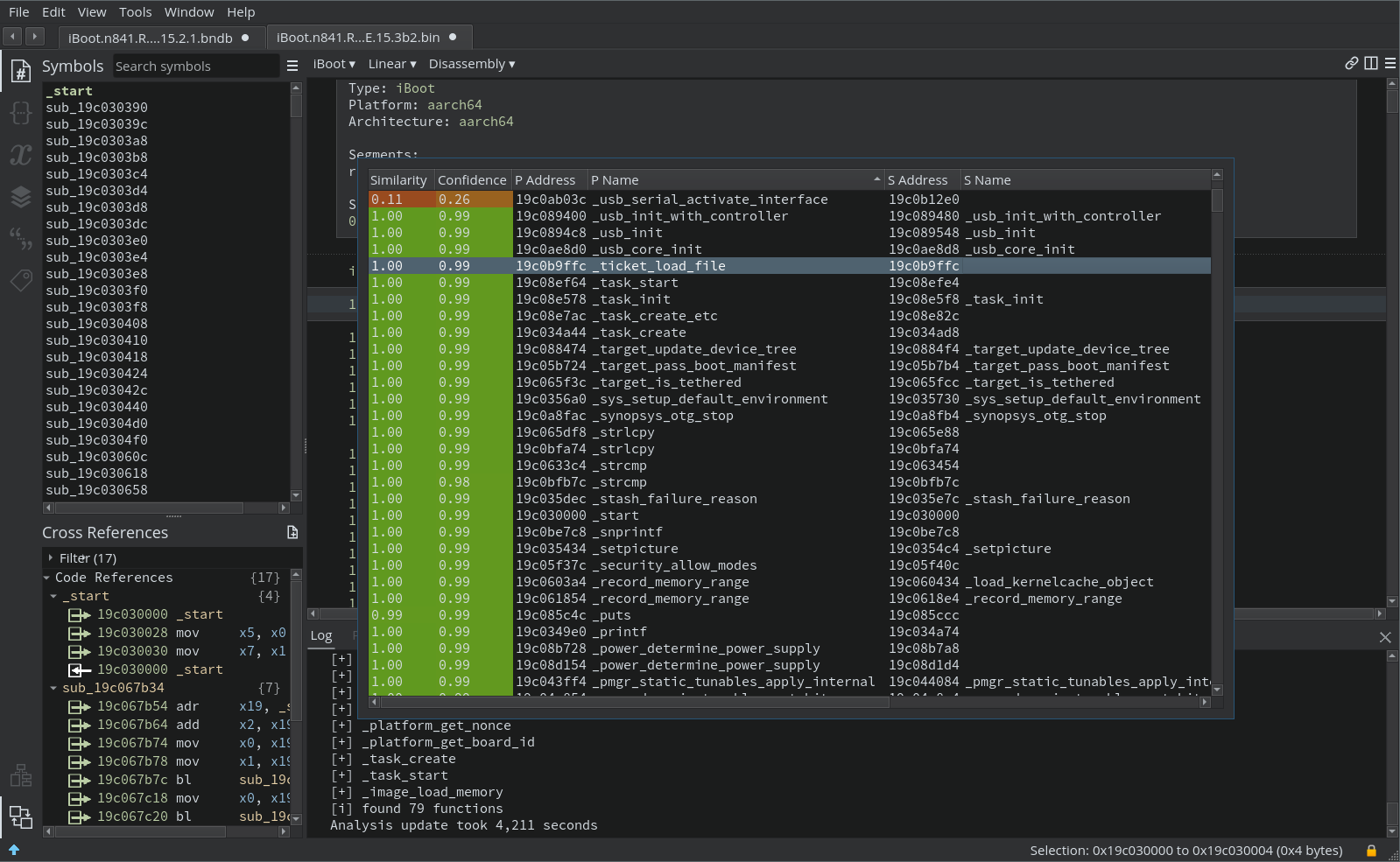Toggle the Cross References pin icon
Screen dimensions: 1400x862
point(292,532)
